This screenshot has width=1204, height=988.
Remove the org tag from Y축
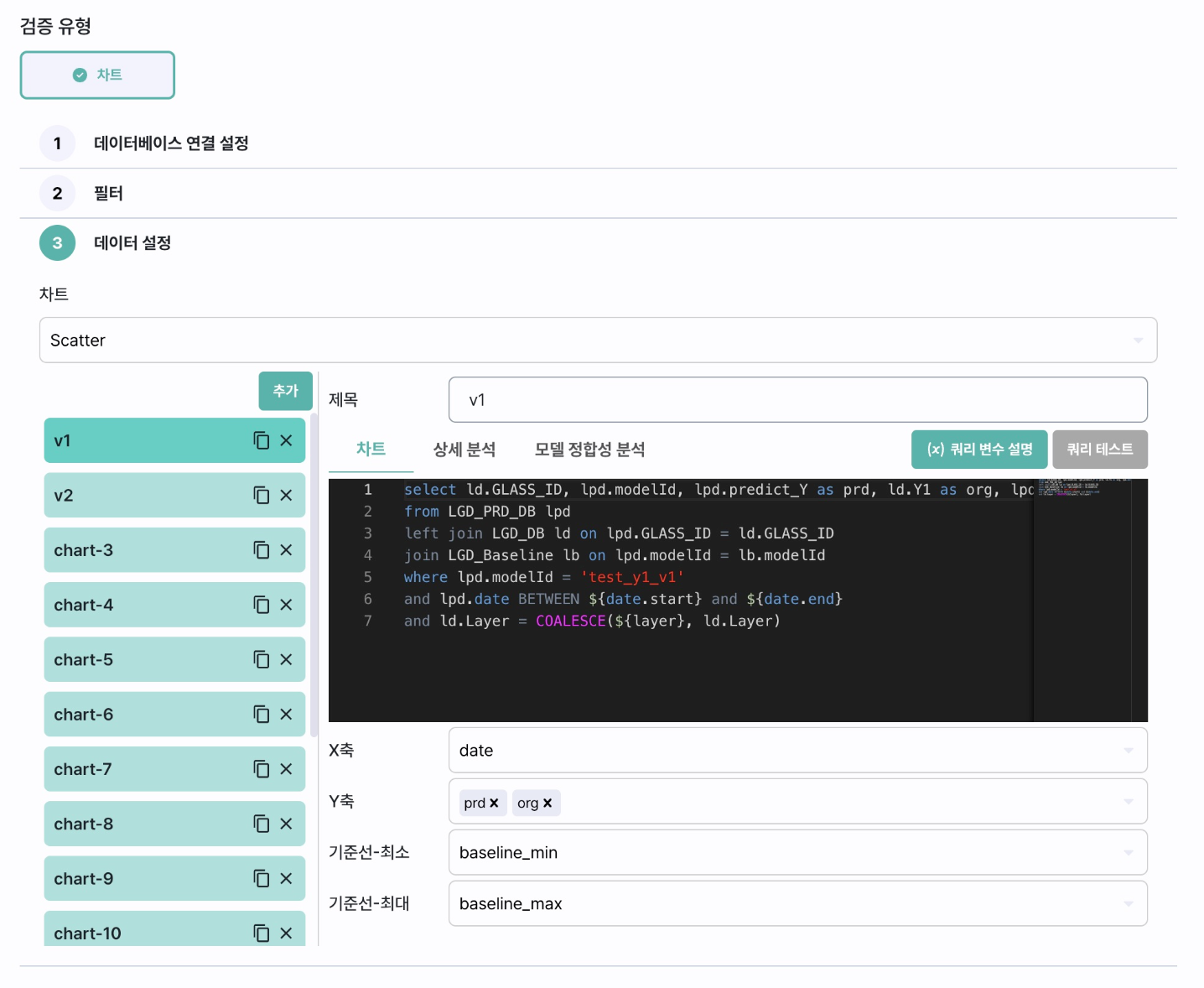(548, 803)
